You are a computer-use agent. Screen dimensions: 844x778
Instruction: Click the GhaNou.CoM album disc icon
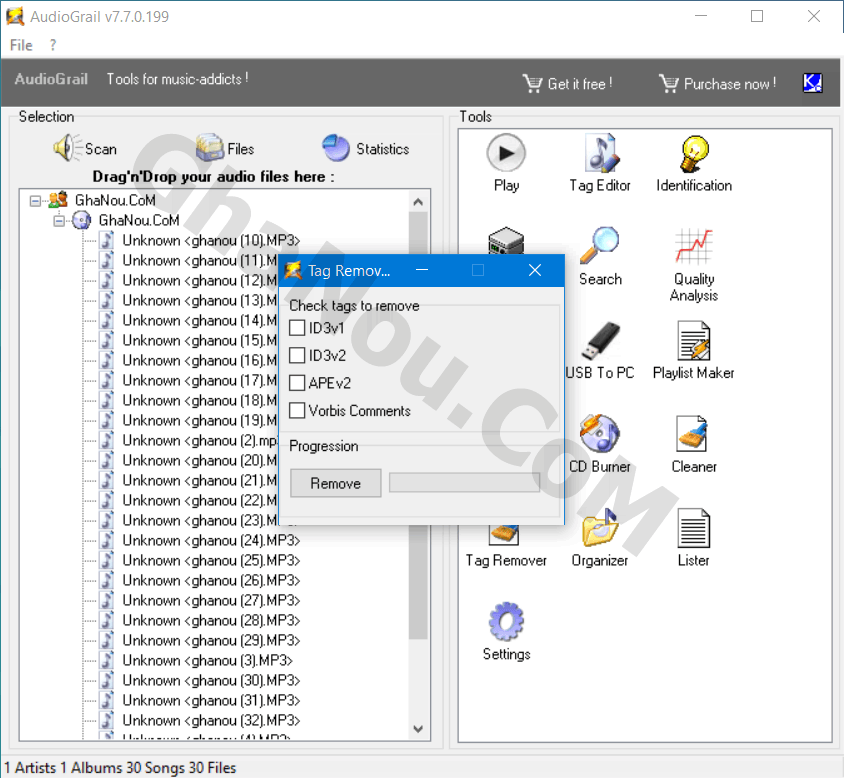click(82, 220)
